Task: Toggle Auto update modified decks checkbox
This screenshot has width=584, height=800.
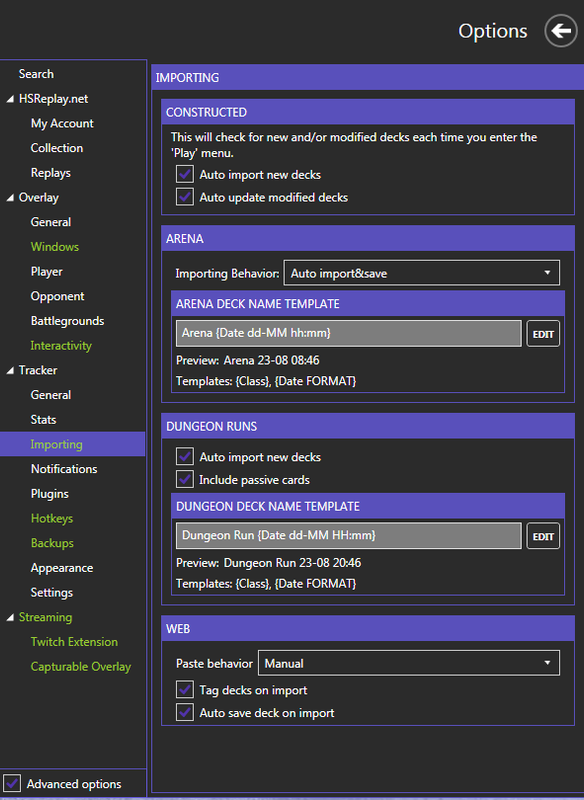Action: (x=185, y=197)
